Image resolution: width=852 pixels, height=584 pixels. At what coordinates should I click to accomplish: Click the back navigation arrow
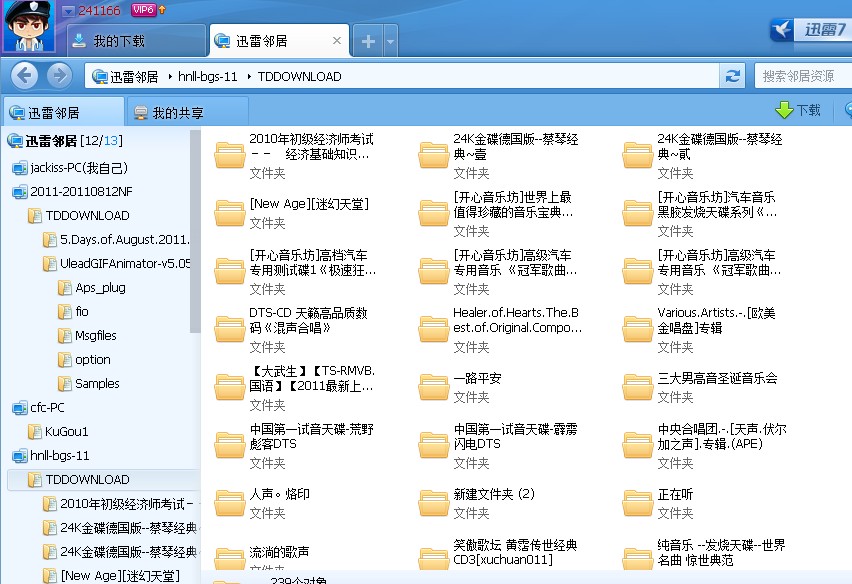[x=22, y=74]
